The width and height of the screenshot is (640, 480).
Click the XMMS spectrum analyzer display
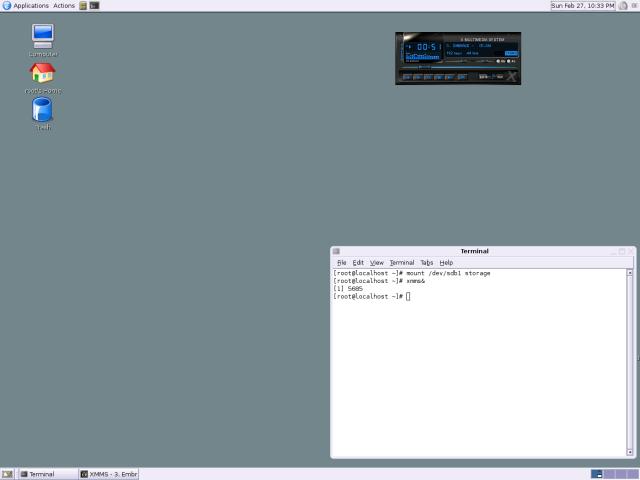[422, 57]
